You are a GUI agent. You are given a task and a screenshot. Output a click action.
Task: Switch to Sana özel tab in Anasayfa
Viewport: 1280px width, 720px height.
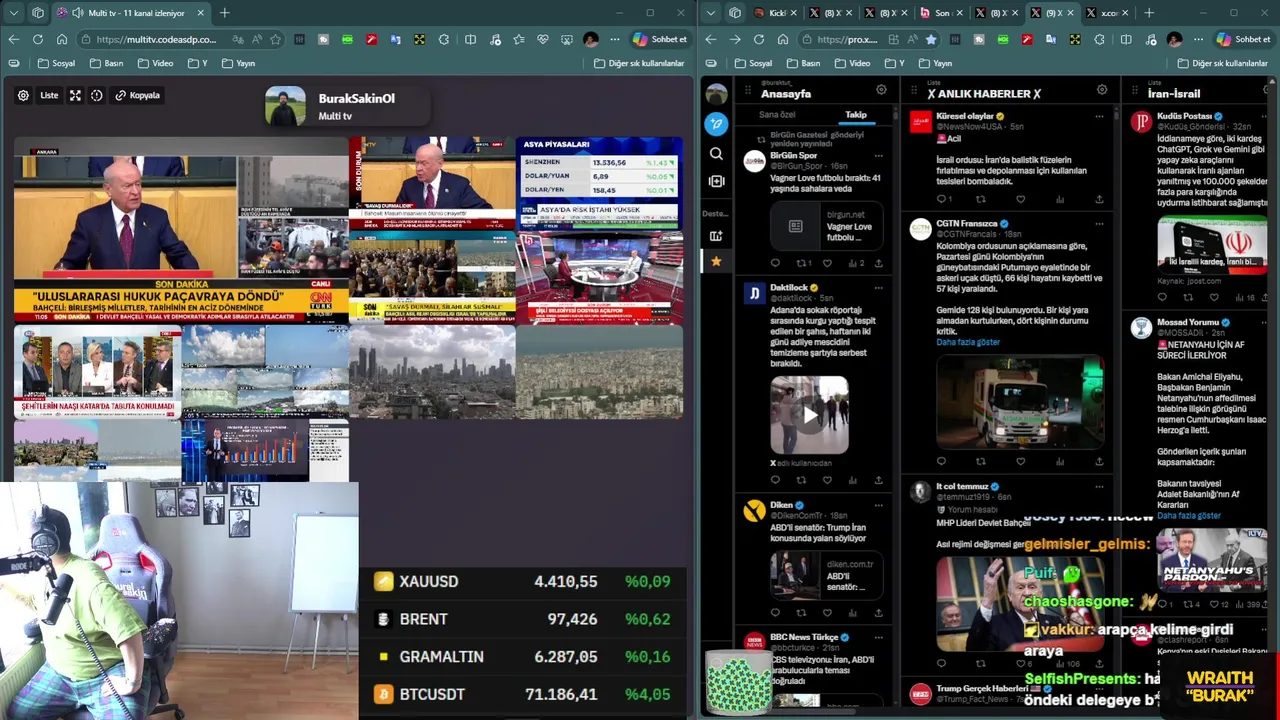[x=777, y=115]
